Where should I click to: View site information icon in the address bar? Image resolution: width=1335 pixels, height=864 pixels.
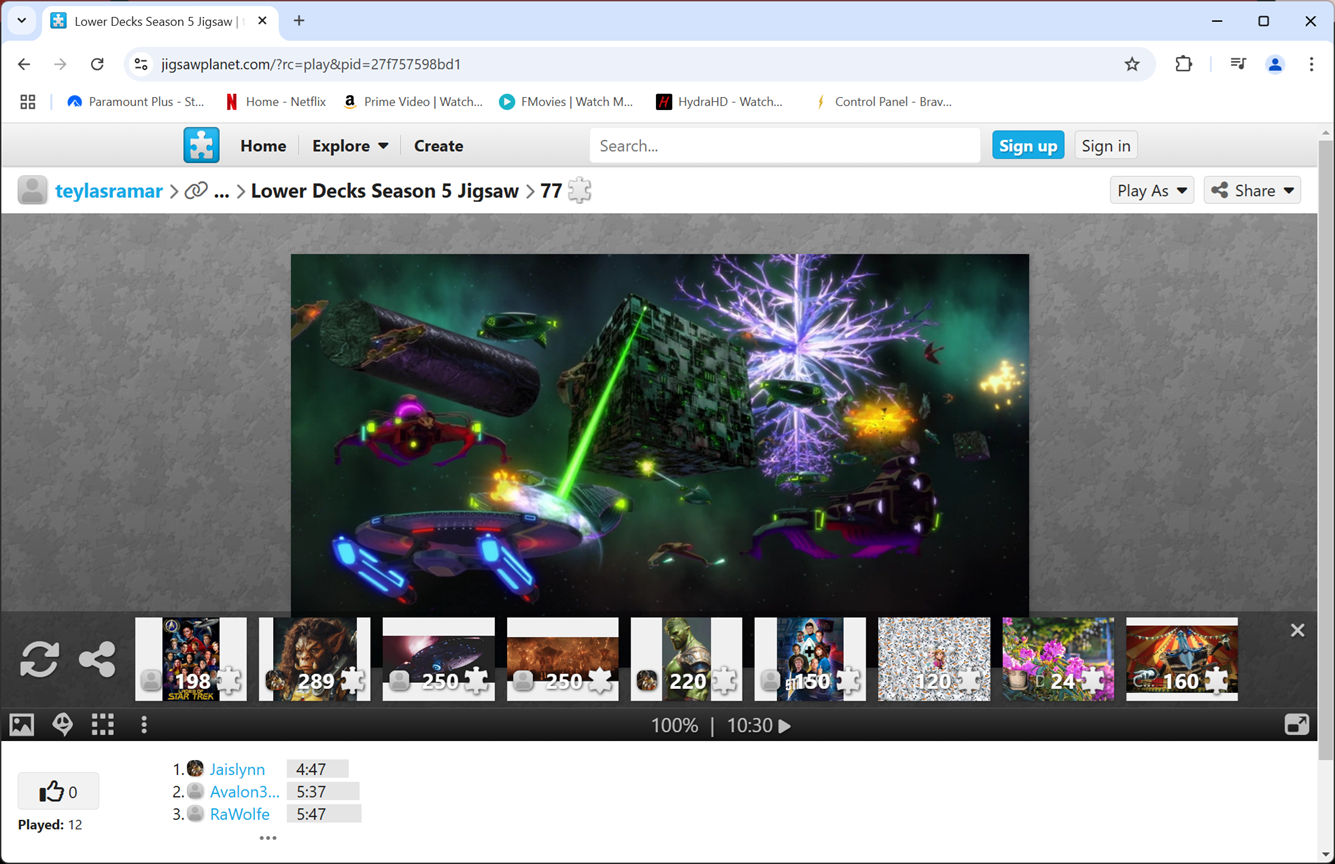pyautogui.click(x=141, y=64)
